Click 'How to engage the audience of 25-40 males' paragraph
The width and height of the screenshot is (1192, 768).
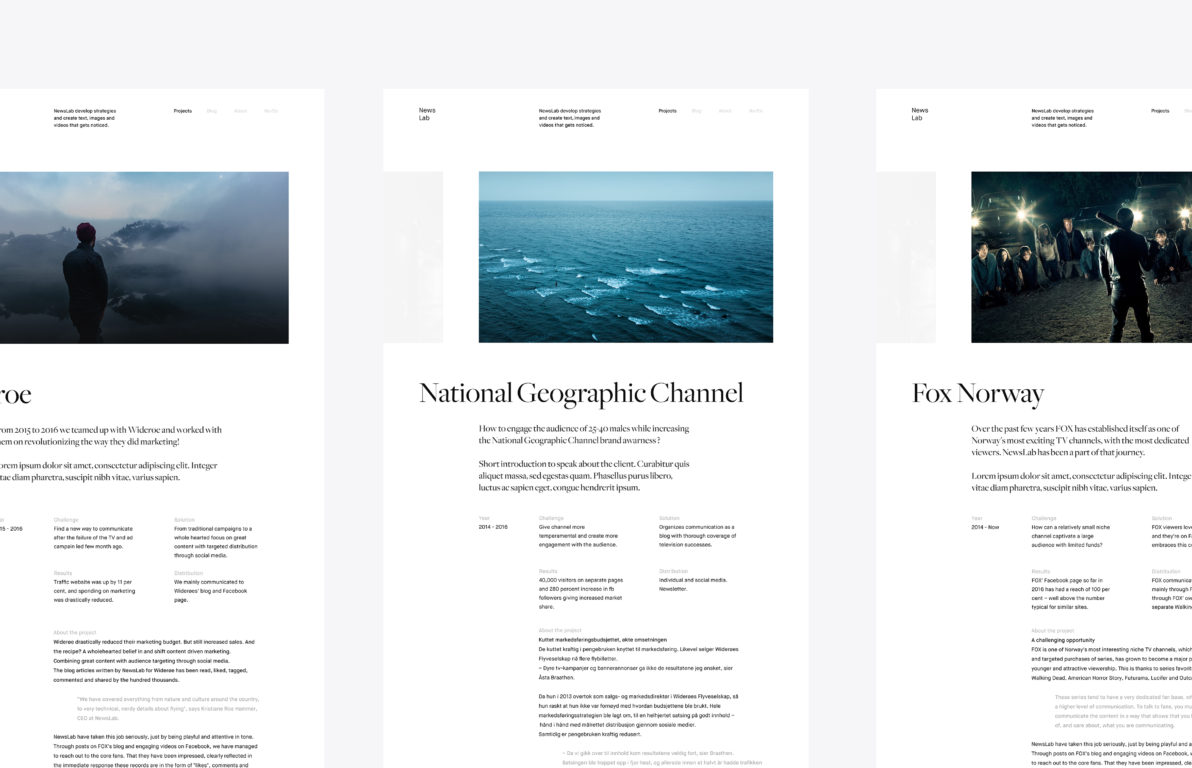tap(584, 434)
